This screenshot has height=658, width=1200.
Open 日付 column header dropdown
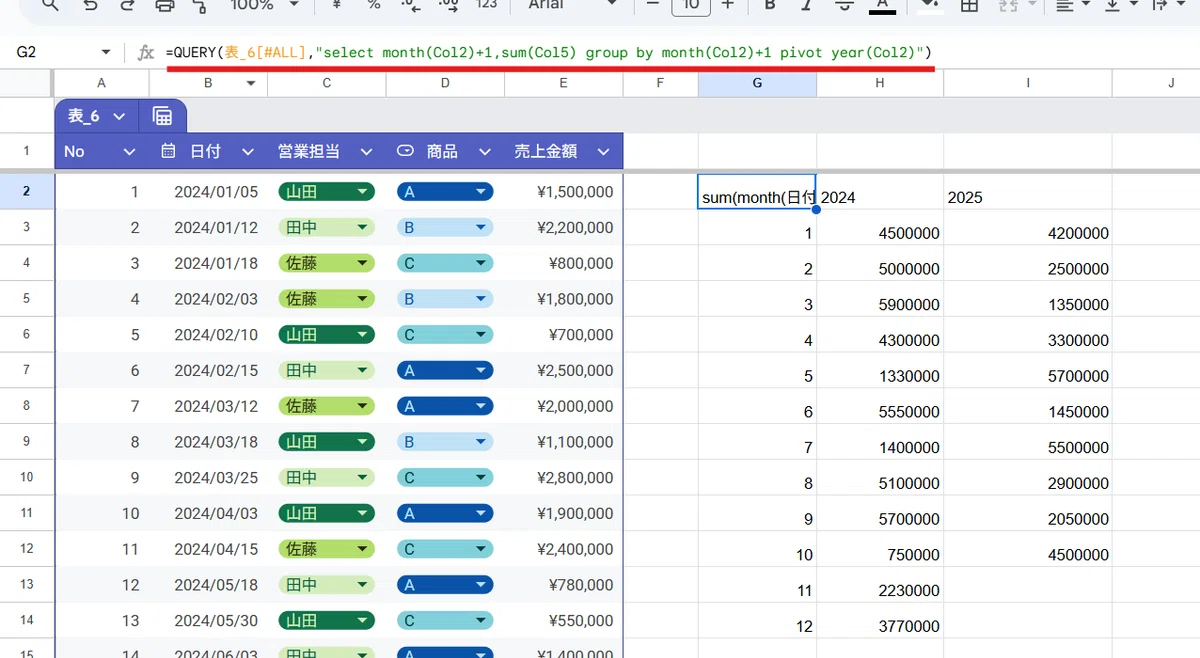click(x=246, y=152)
